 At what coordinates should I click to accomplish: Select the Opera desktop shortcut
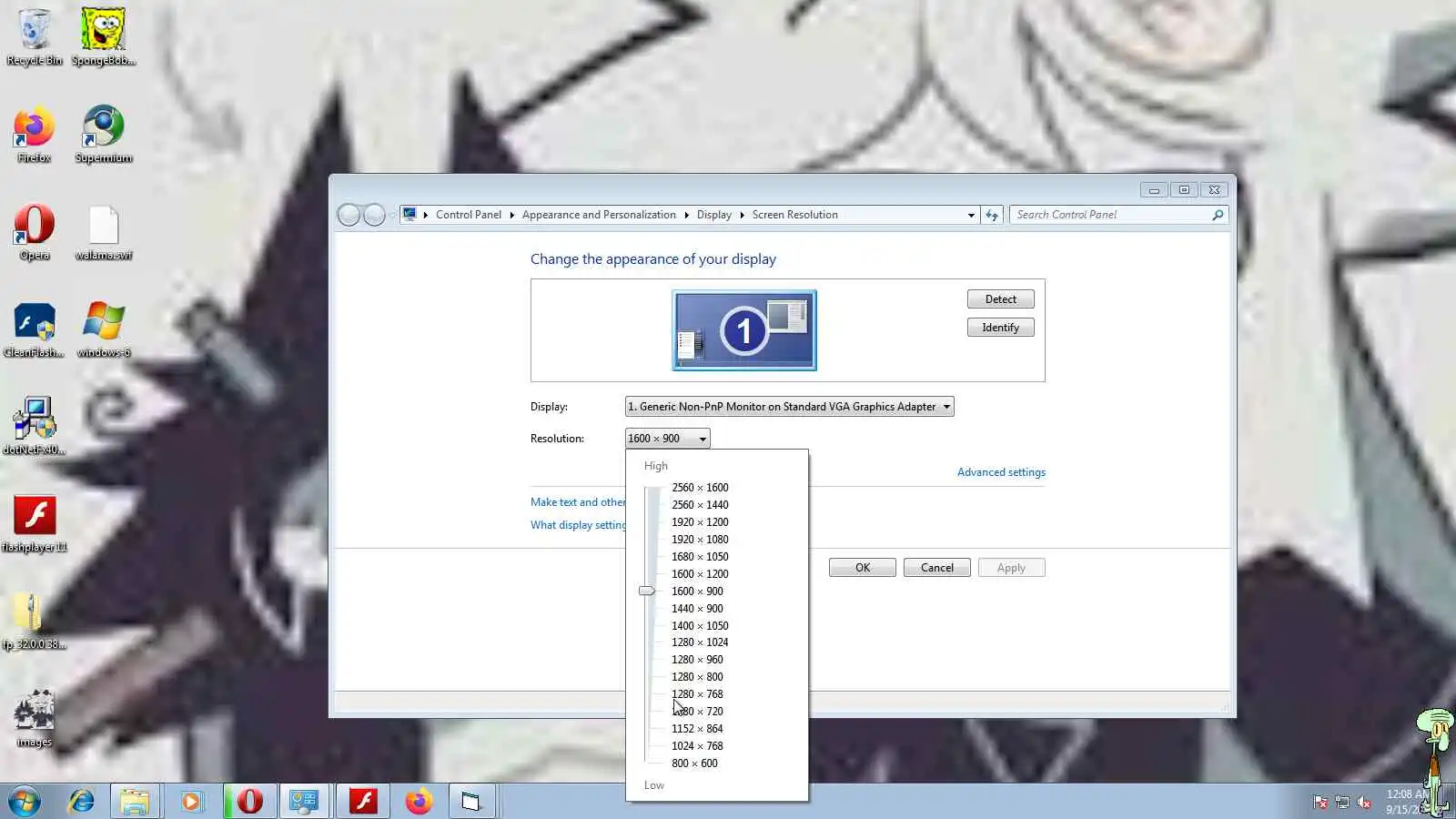[35, 232]
